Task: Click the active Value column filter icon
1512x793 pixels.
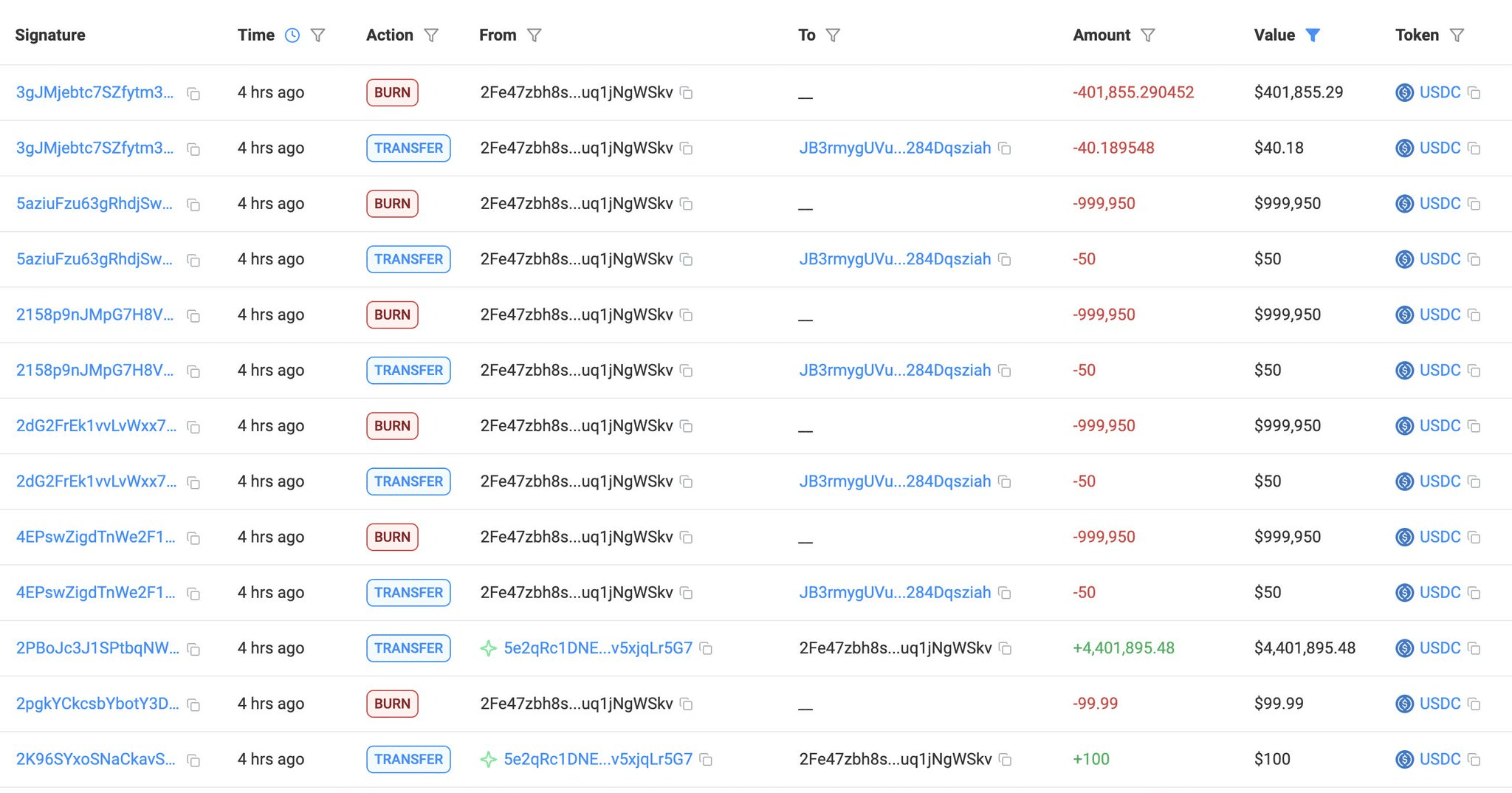Action: coord(1312,35)
